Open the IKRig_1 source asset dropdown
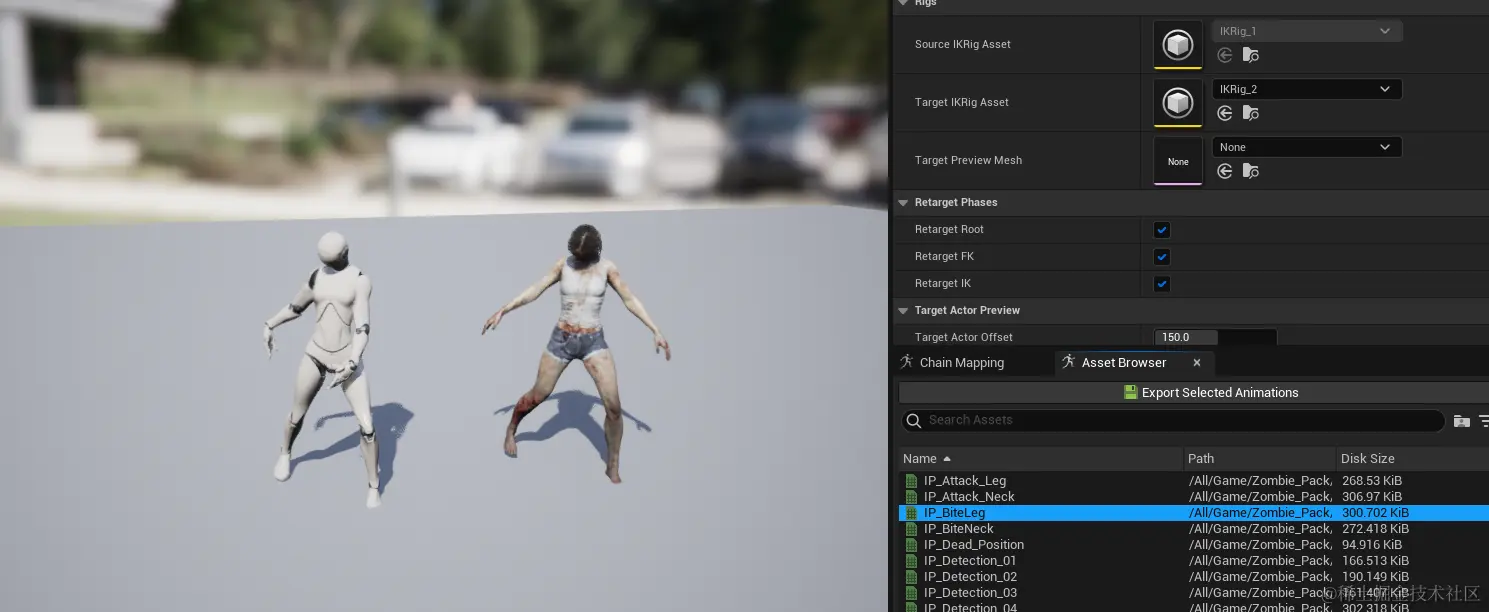This screenshot has height=612, width=1489. point(1307,31)
